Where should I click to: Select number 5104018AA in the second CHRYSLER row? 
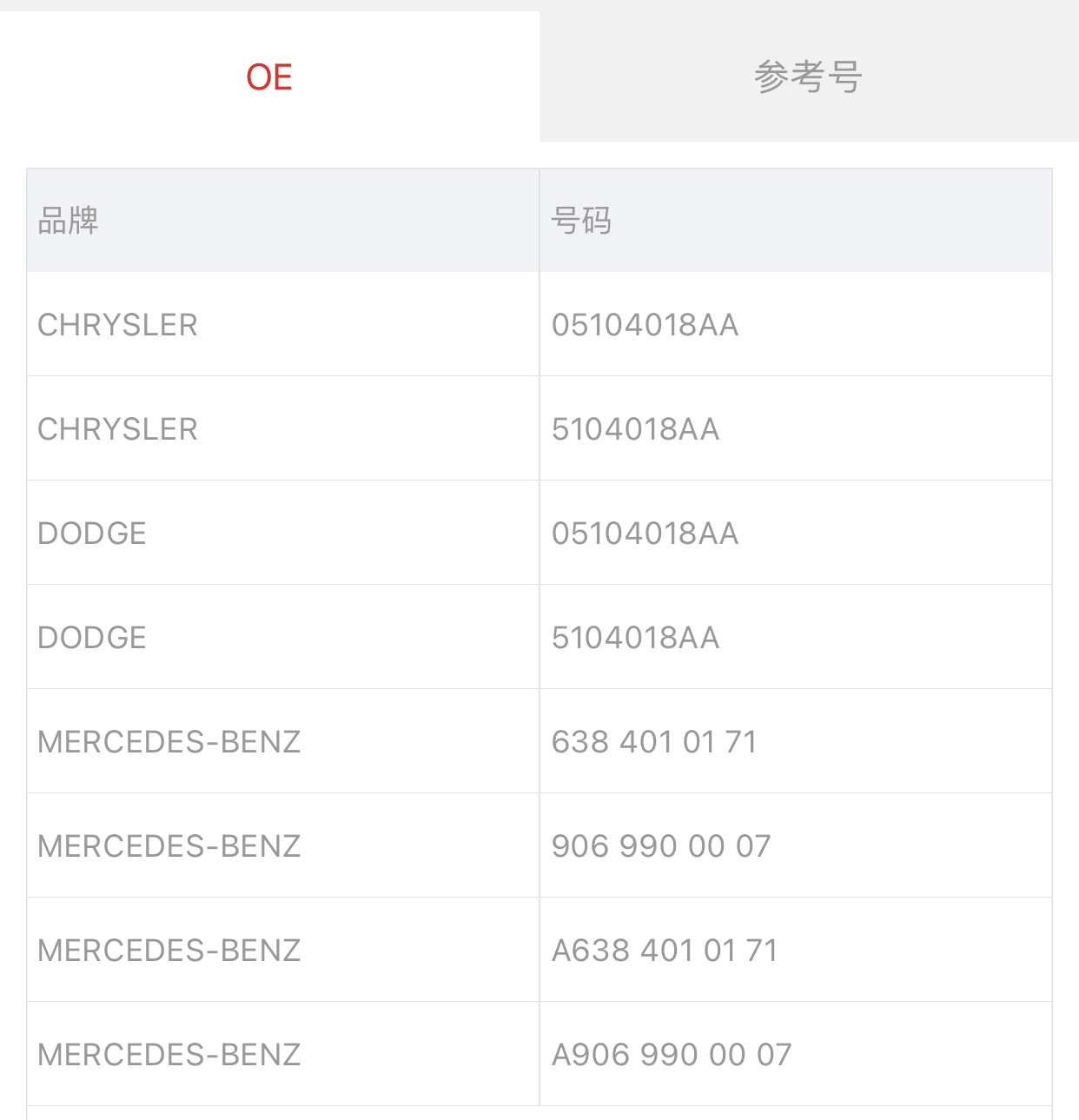[x=635, y=429]
